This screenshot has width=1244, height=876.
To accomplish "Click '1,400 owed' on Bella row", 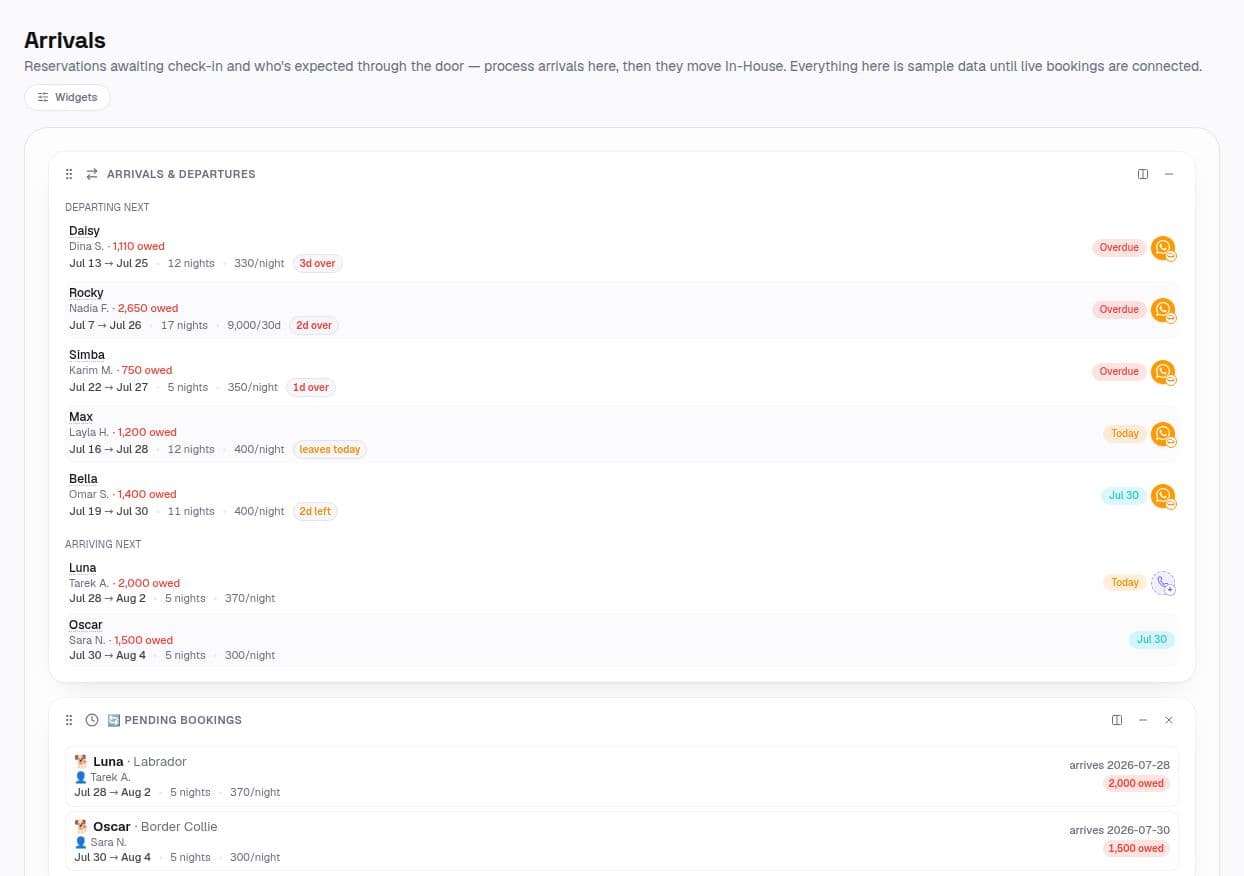I will pos(147,495).
